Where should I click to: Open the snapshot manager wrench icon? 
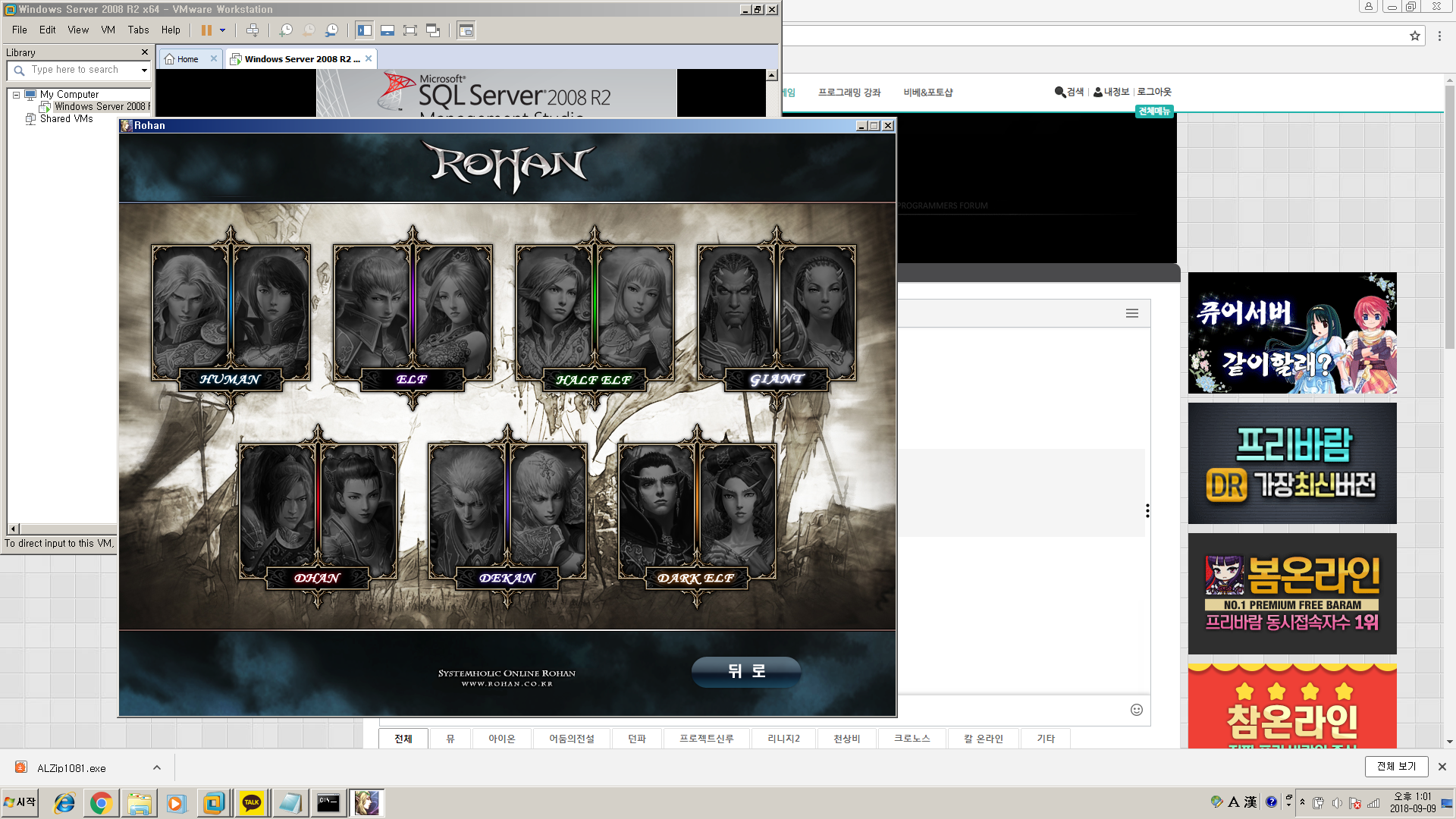[x=331, y=30]
